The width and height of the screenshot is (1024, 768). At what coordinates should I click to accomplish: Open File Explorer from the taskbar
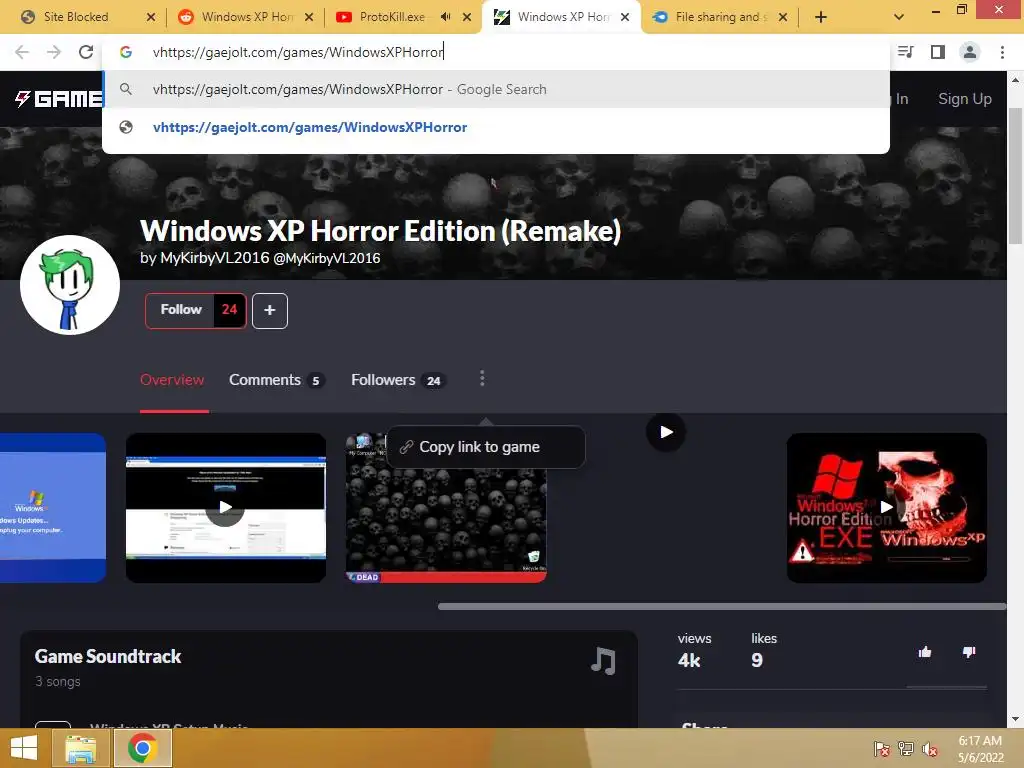coord(80,748)
